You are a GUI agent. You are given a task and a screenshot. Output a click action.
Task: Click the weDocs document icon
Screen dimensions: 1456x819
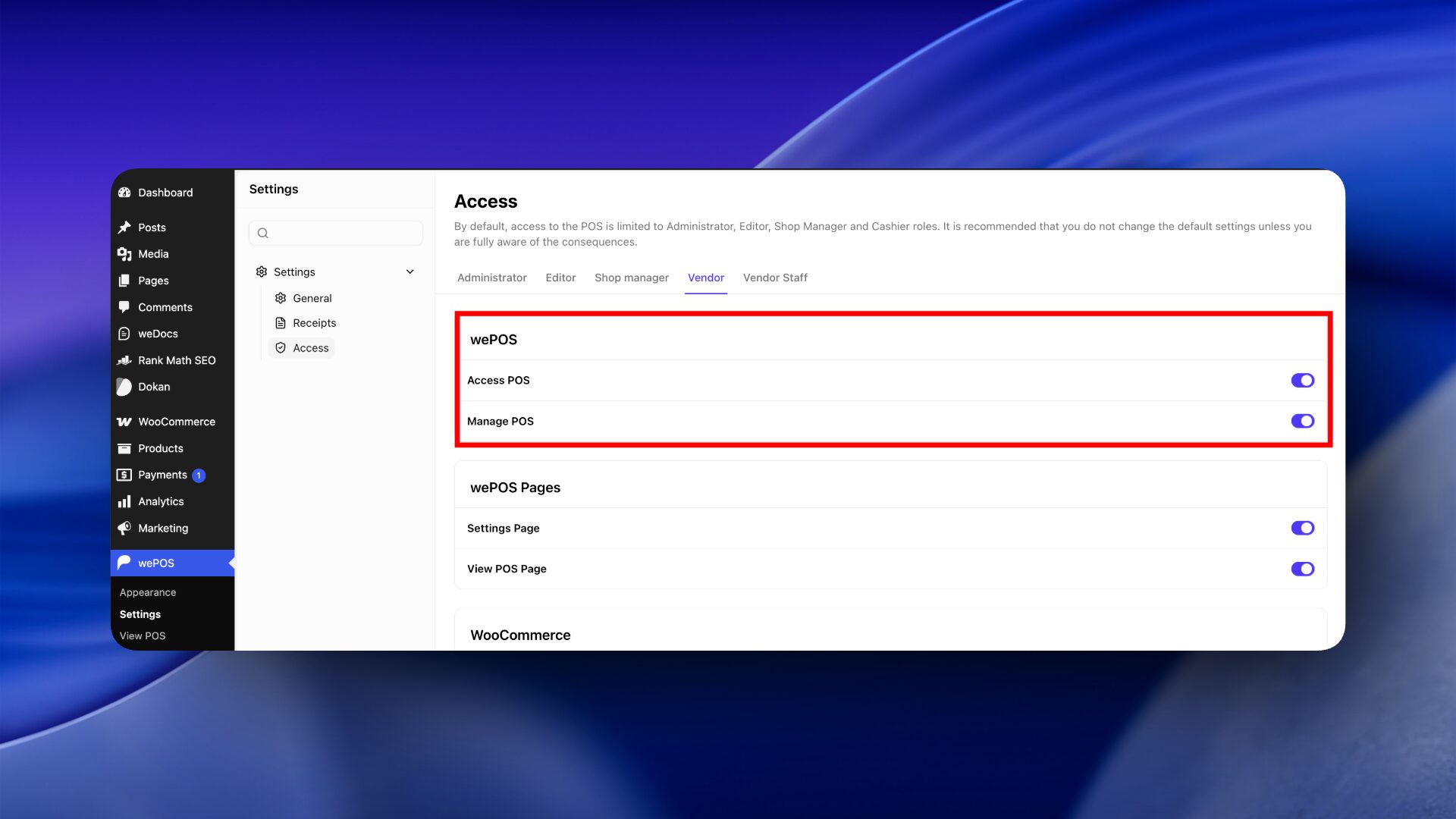click(x=124, y=334)
